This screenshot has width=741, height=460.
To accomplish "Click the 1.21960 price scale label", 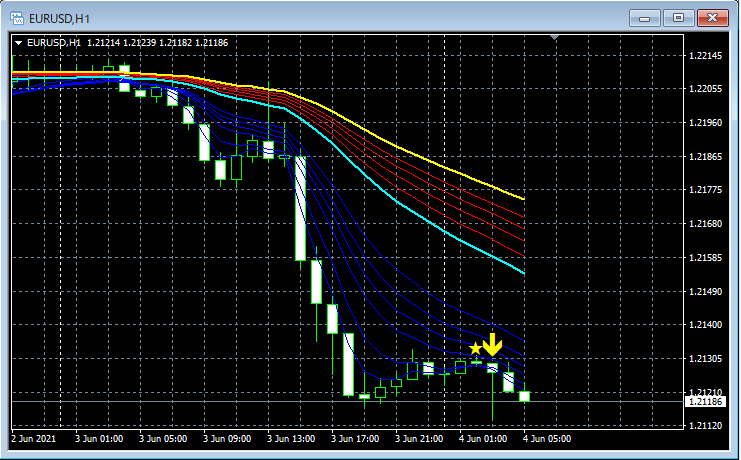I will (x=705, y=123).
